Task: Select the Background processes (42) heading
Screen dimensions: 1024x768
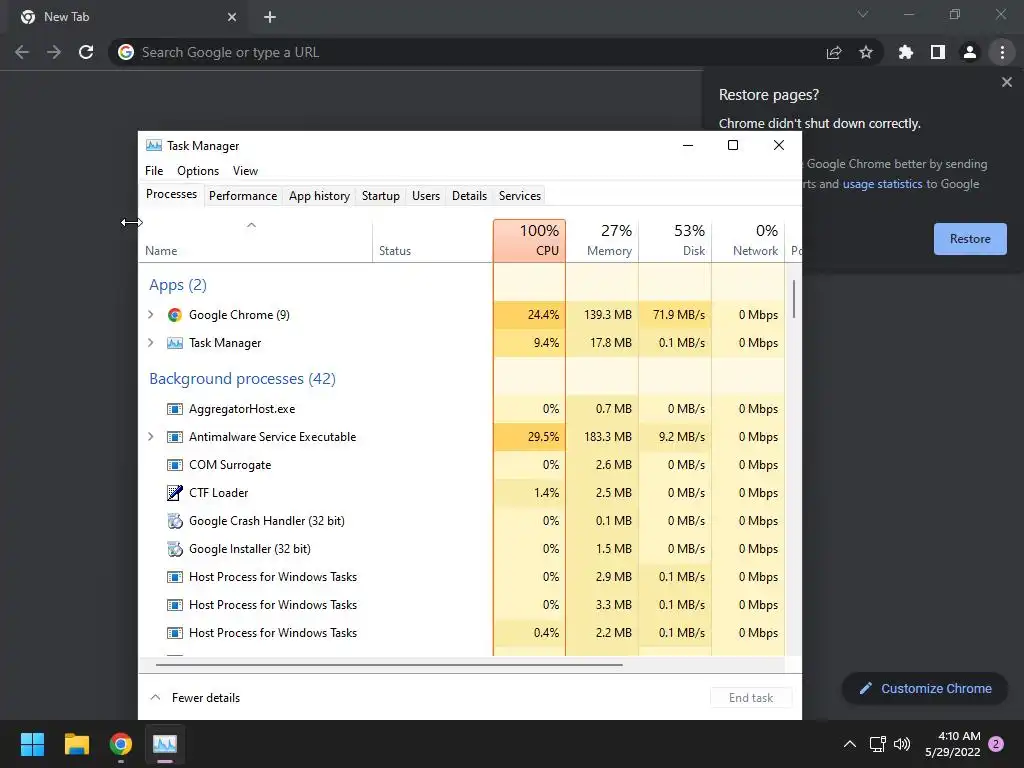Action: point(242,379)
